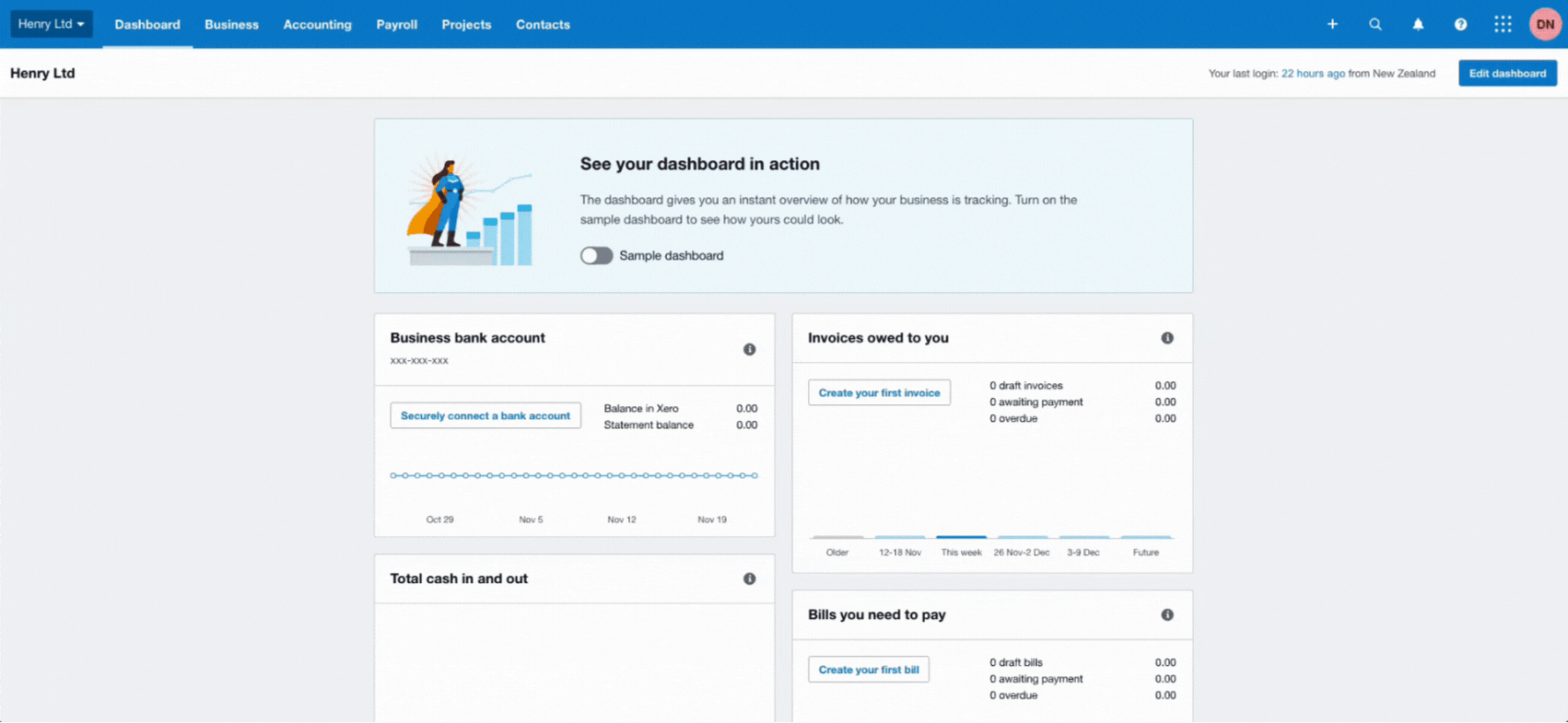Click the Total cash in and out heading

pyautogui.click(x=459, y=578)
